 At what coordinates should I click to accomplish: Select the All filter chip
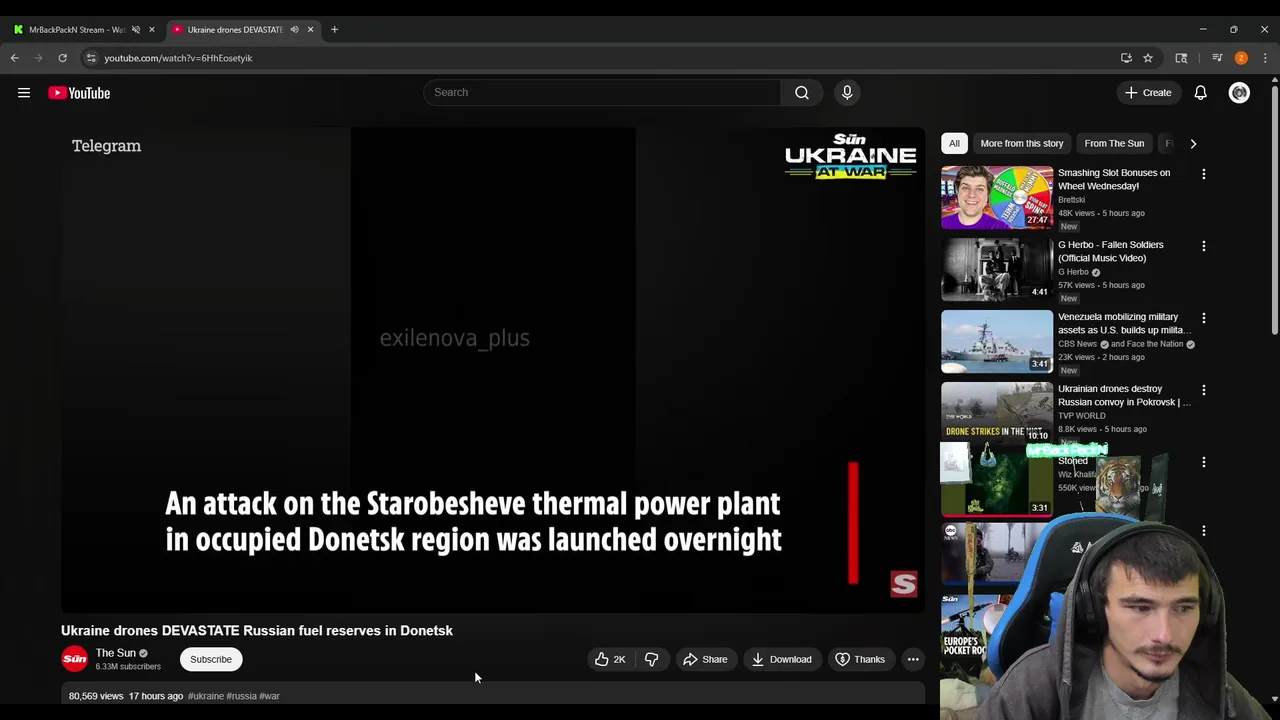[x=954, y=143]
